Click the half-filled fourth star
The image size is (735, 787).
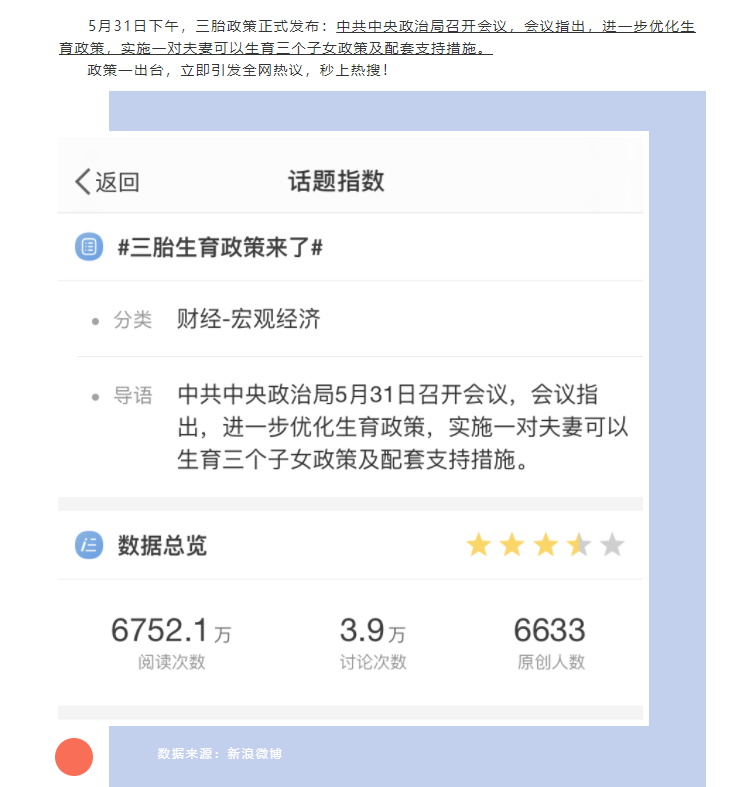579,545
